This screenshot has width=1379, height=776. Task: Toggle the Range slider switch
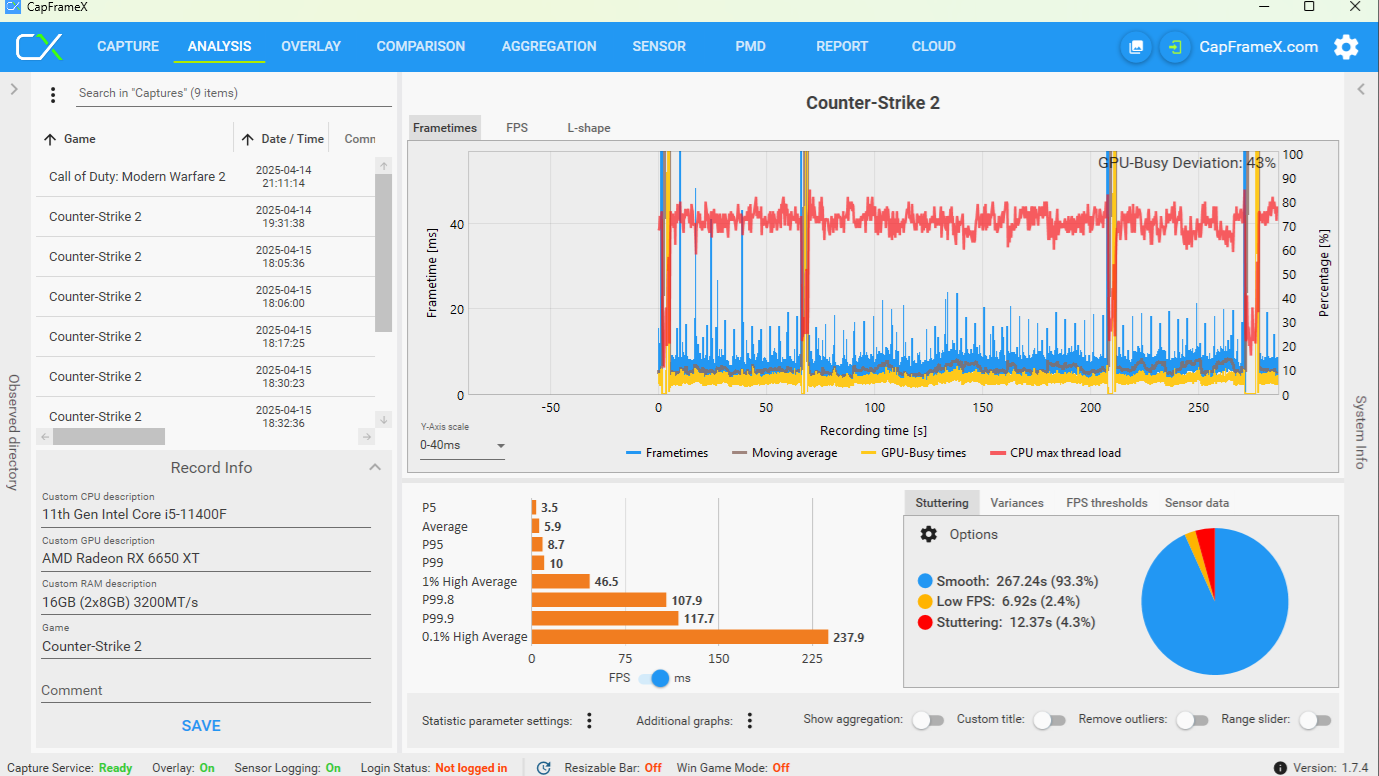pos(1315,720)
